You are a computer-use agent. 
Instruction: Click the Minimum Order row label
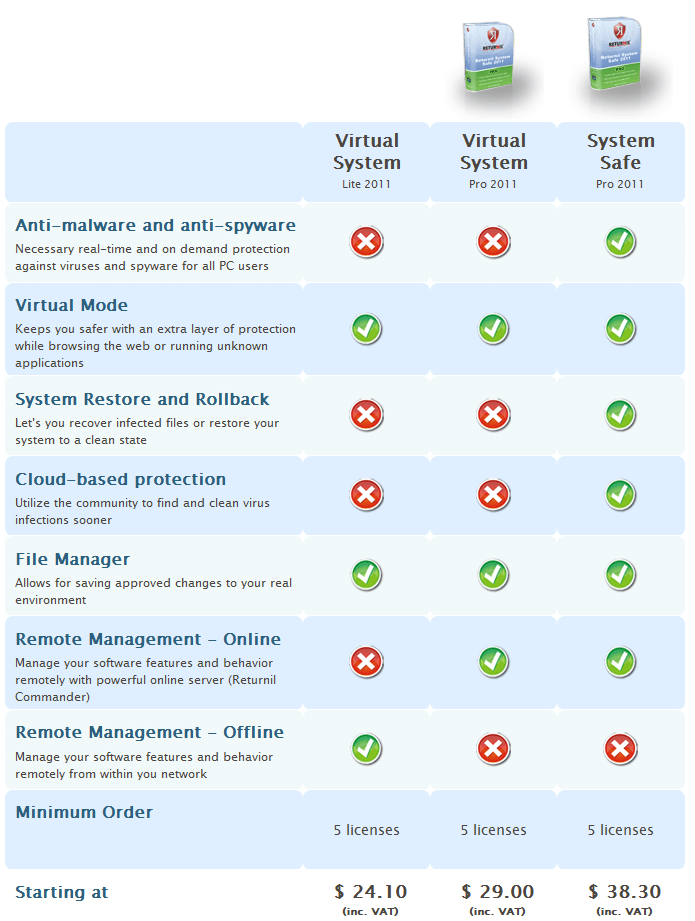pyautogui.click(x=84, y=812)
